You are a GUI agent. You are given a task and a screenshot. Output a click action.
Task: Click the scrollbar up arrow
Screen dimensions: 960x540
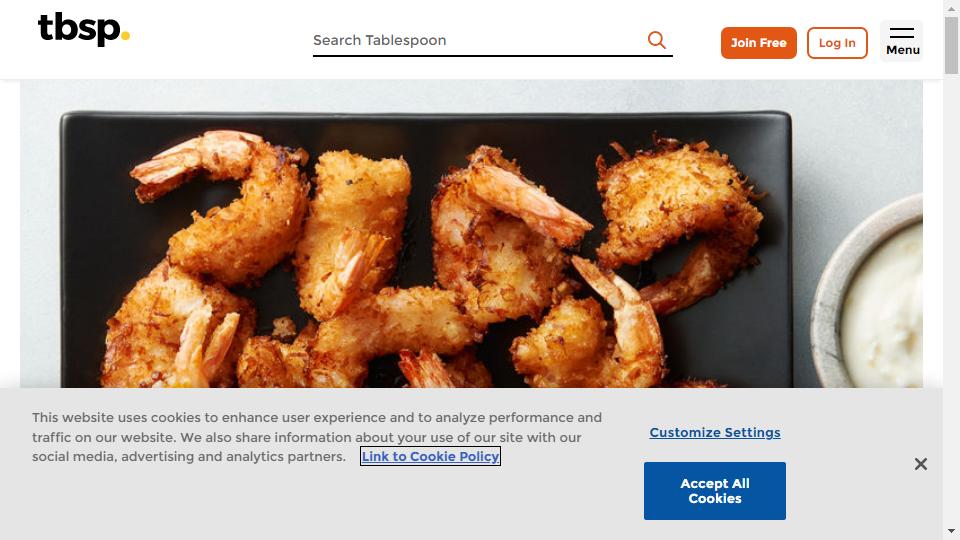pyautogui.click(x=951, y=7)
